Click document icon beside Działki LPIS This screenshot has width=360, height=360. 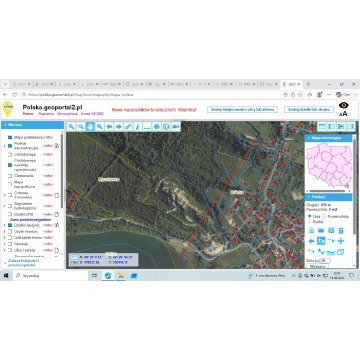57,214
